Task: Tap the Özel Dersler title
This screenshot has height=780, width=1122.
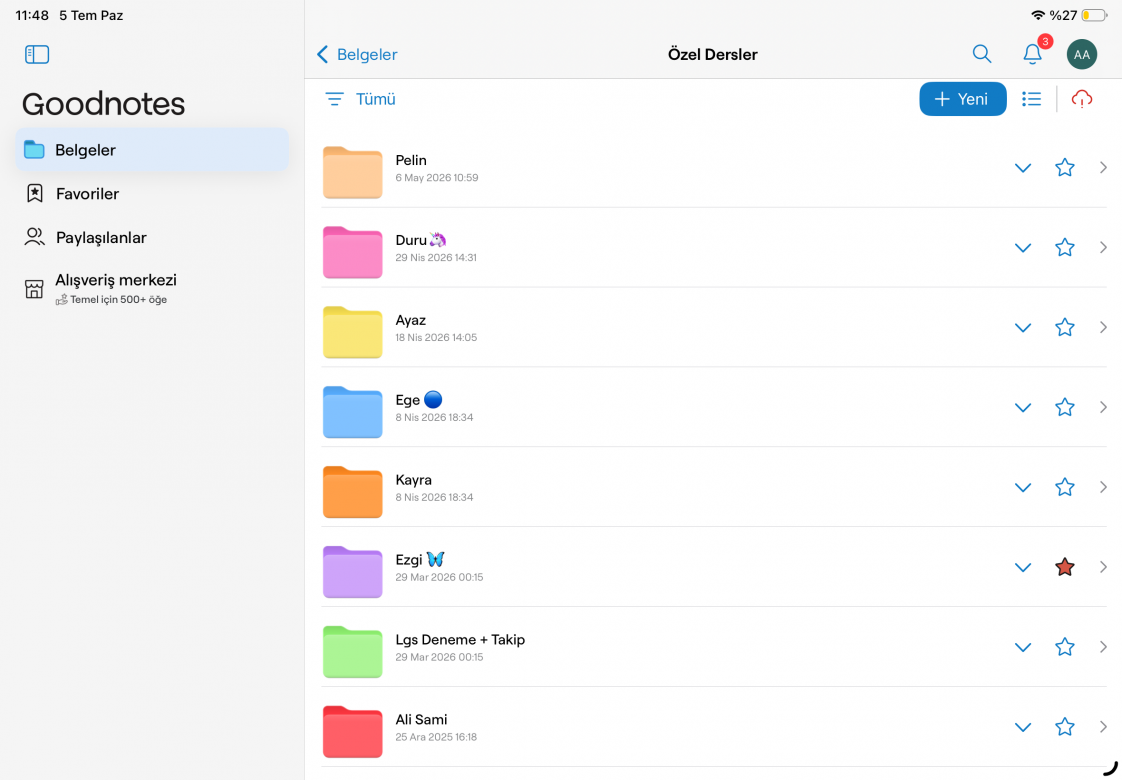Action: click(713, 54)
